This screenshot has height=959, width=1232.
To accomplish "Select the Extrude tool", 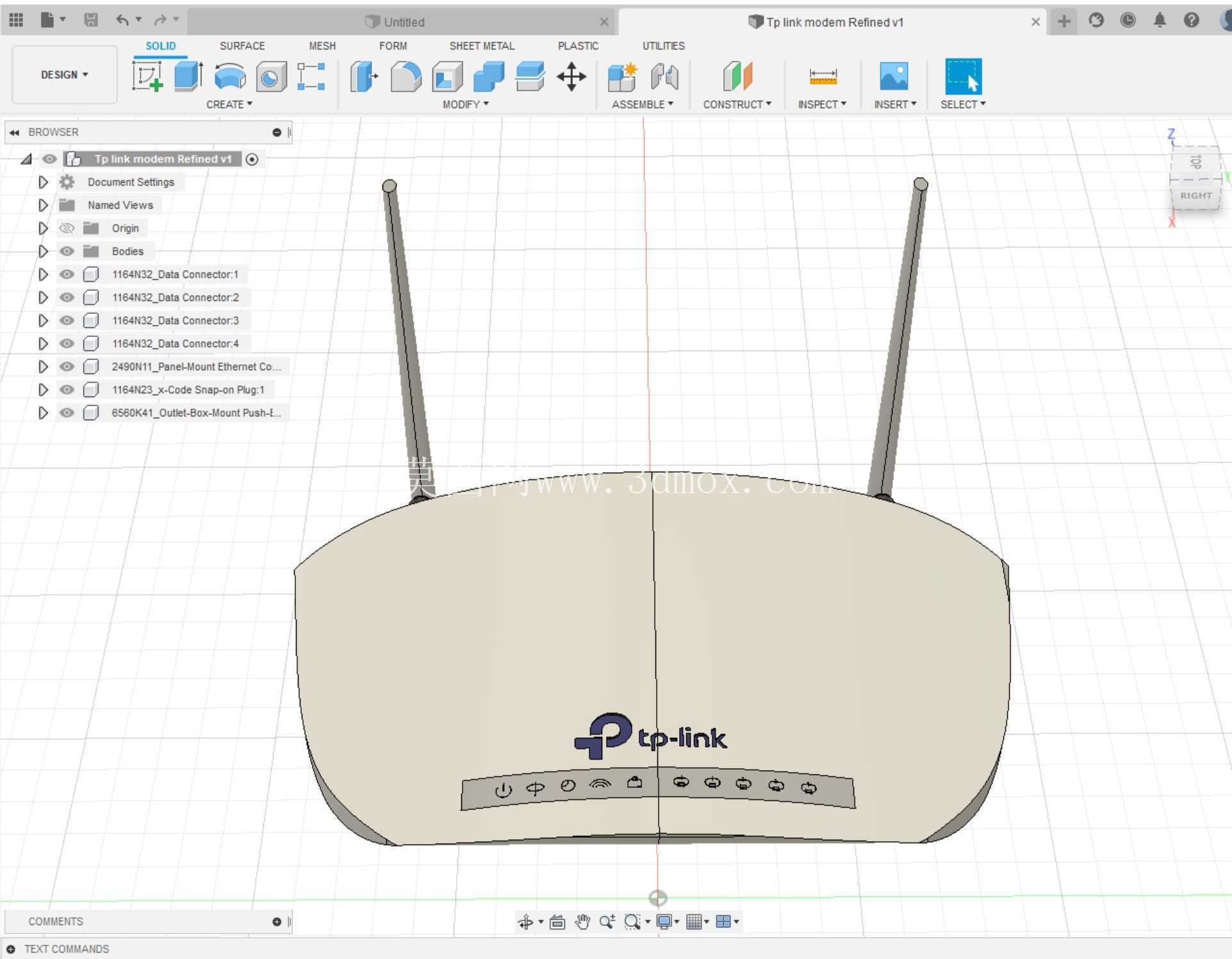I will coord(189,76).
